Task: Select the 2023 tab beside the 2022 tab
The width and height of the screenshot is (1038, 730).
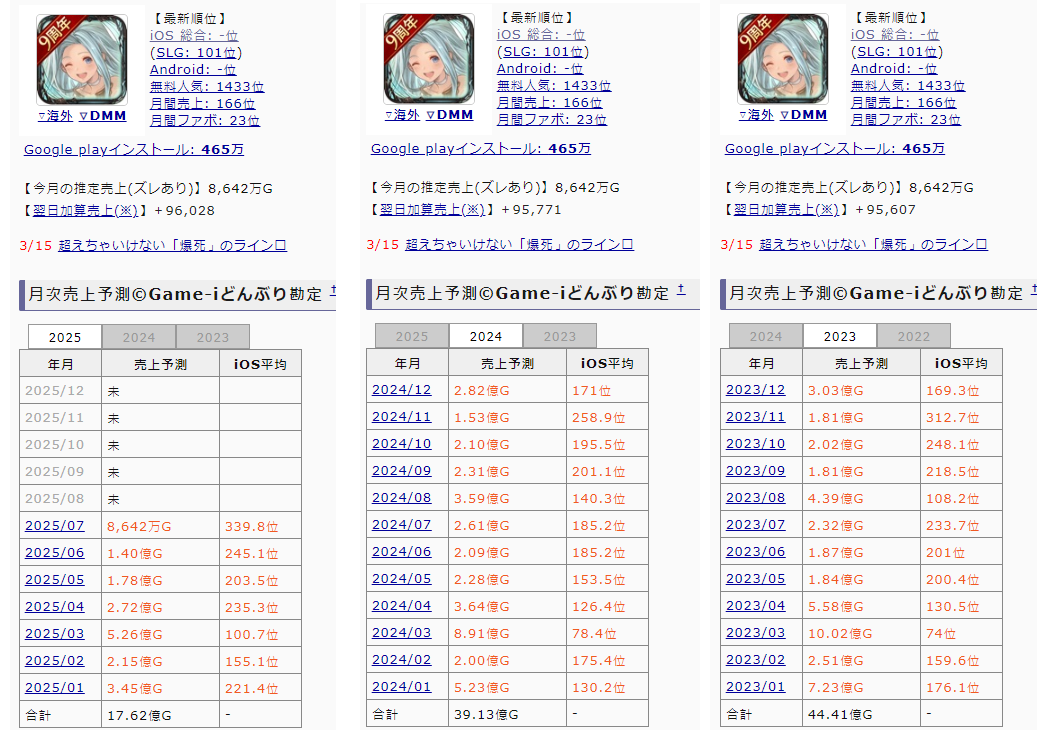Action: pos(839,336)
